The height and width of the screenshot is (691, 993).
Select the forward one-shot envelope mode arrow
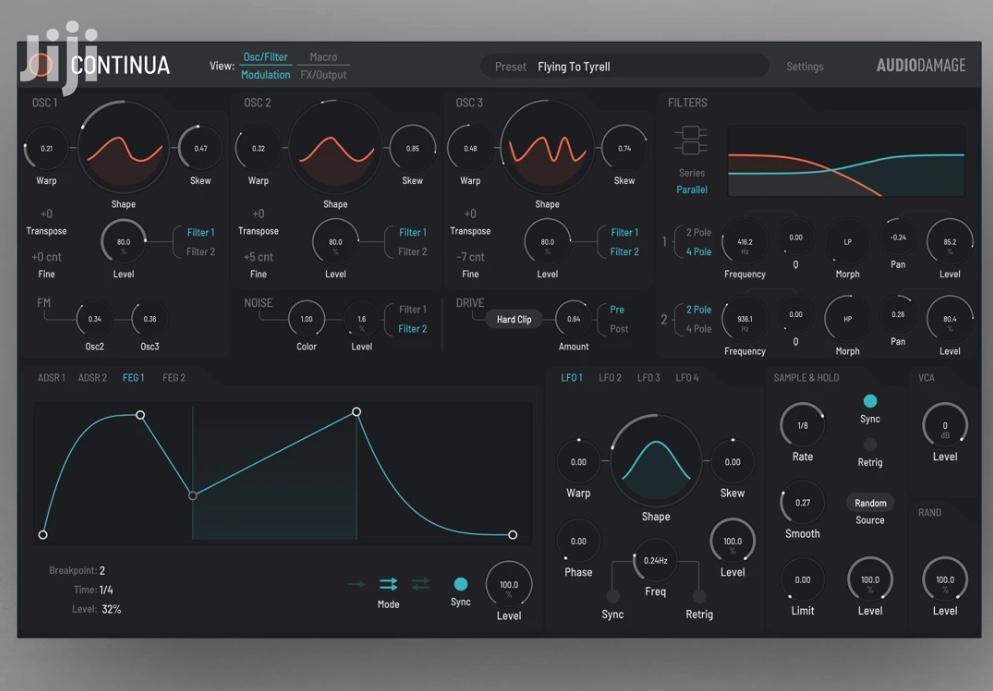(x=357, y=584)
